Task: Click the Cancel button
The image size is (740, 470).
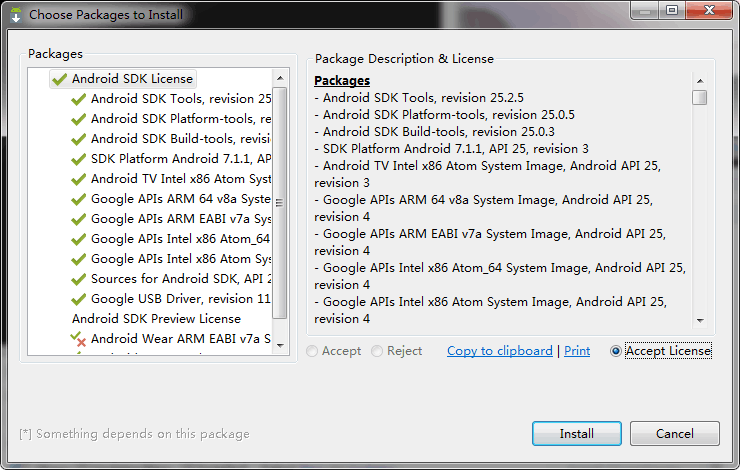Action: [675, 434]
